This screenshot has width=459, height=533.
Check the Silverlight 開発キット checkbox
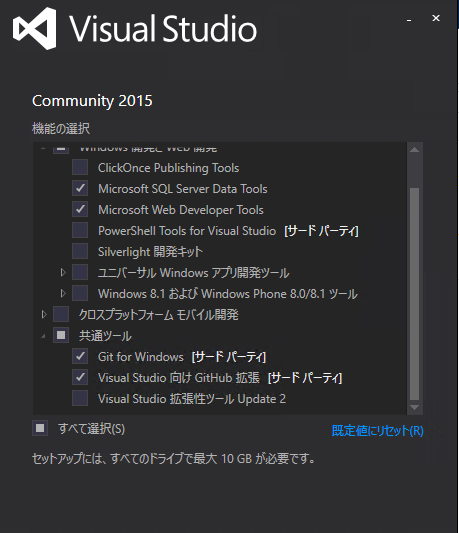pyautogui.click(x=80, y=252)
